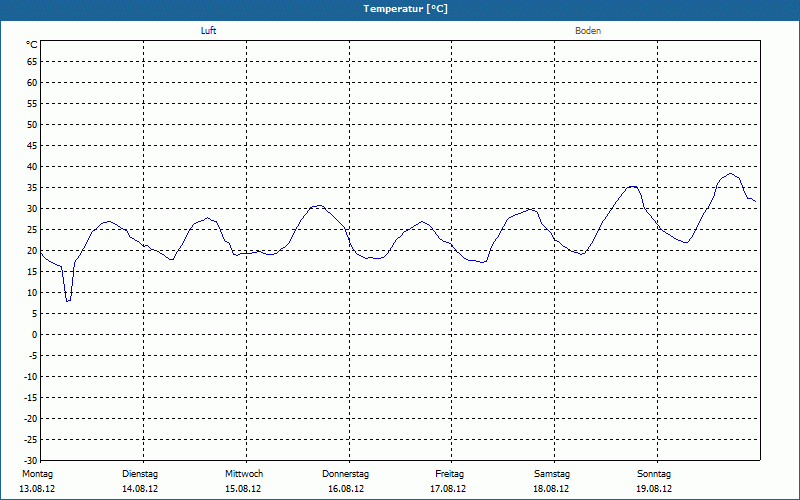Click the Samstag peak of the curve
800x500 pixels.
[x=633, y=187]
